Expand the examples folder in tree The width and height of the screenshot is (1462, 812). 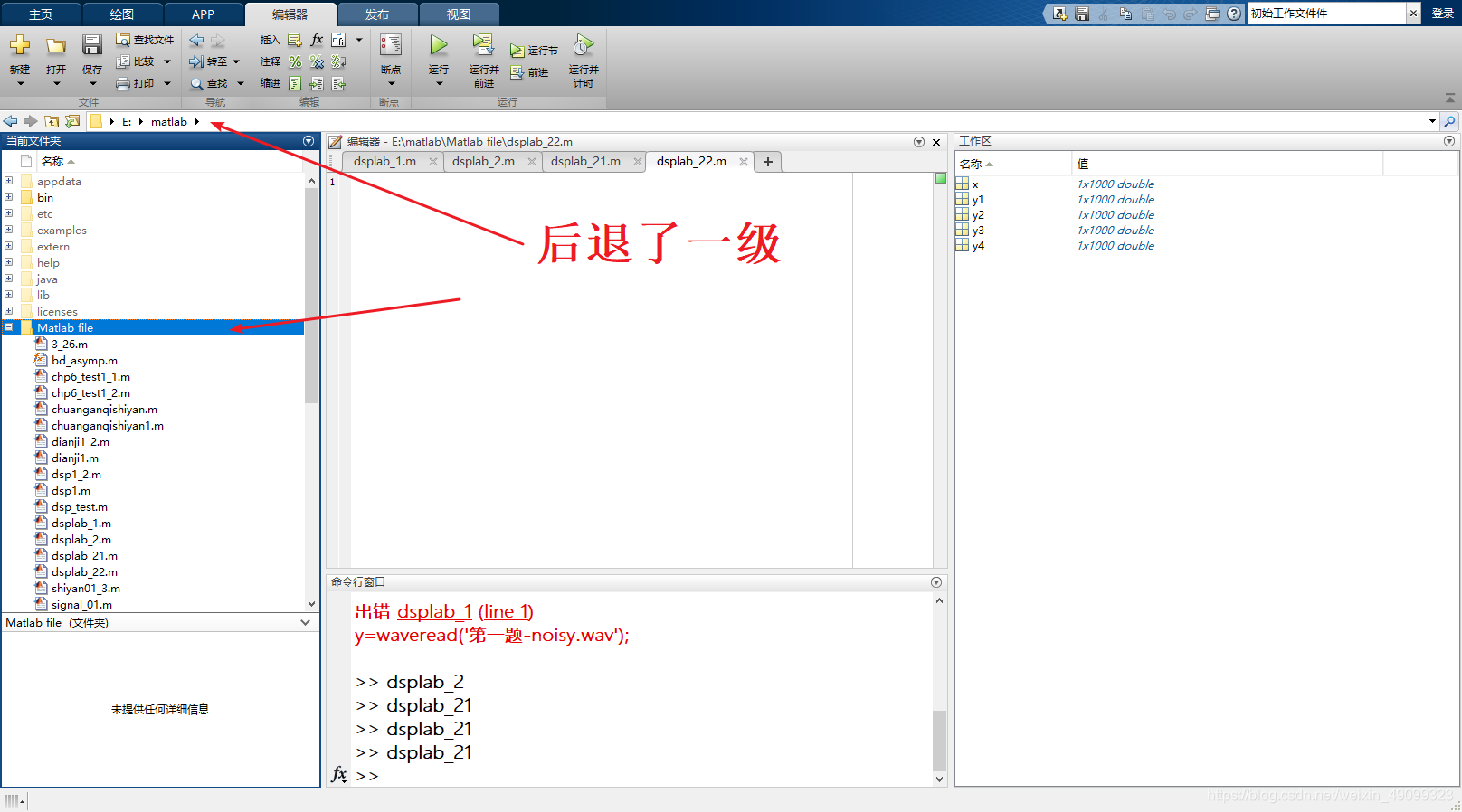coord(9,230)
